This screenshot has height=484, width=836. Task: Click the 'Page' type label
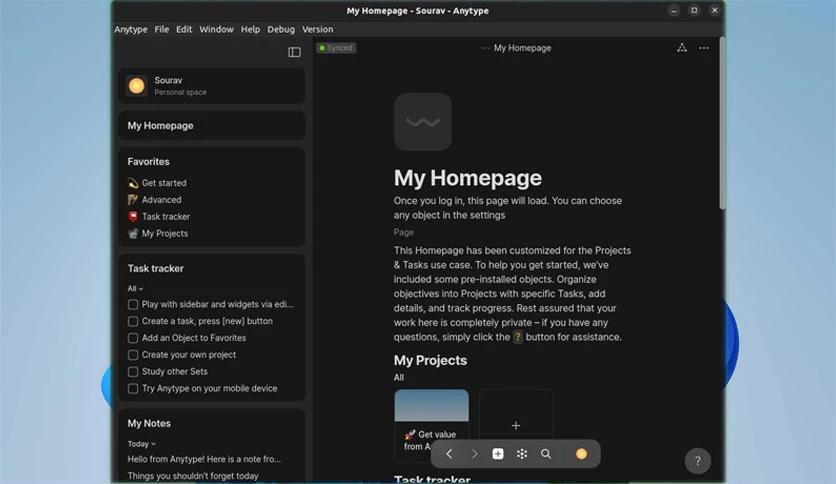tap(404, 232)
